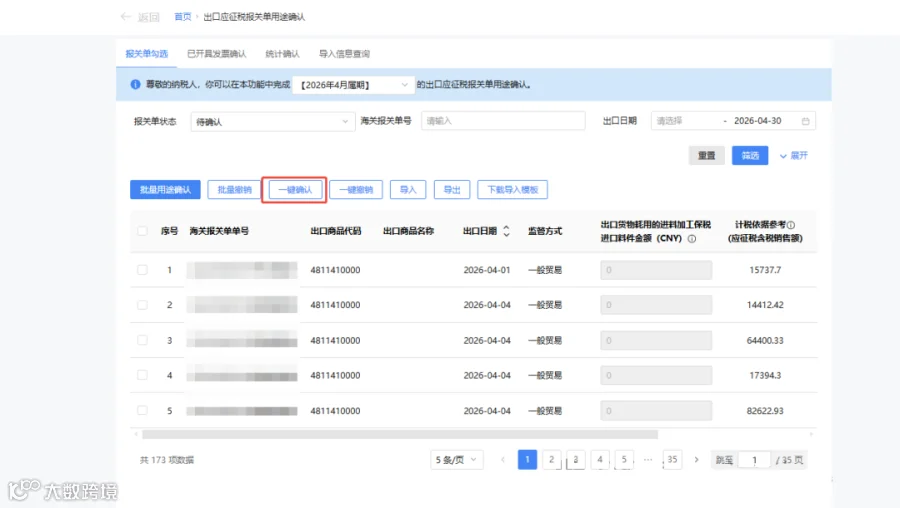Go to page 4 in pagination
Viewport: 900px width, 508px height.
[600, 460]
